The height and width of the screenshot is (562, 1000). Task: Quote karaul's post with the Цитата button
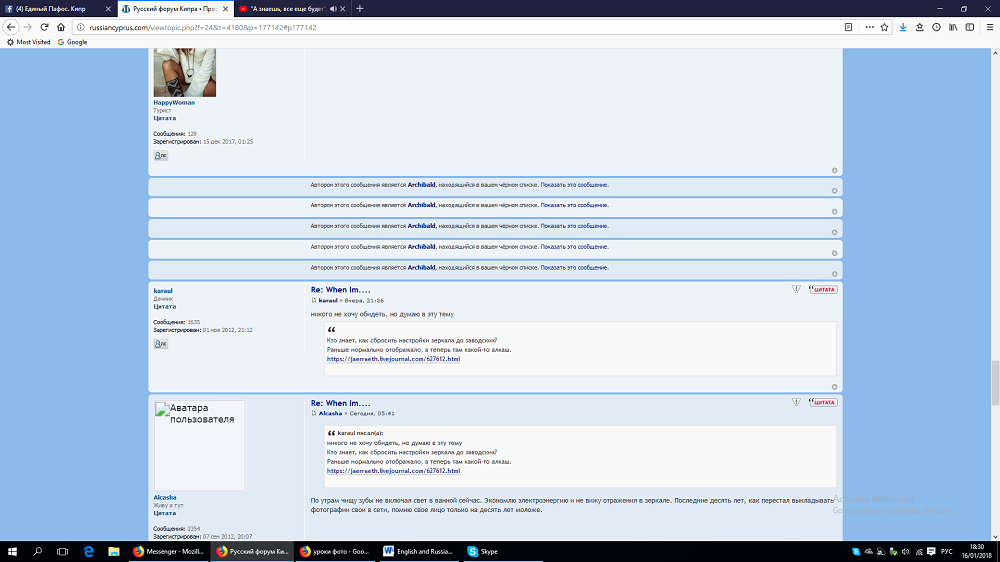coord(822,289)
